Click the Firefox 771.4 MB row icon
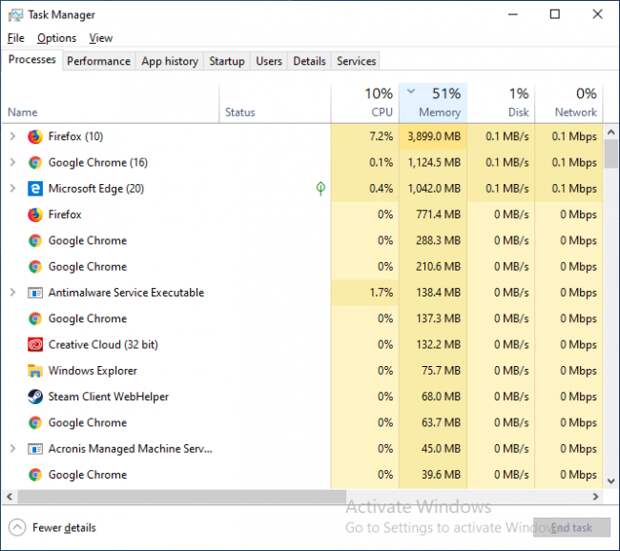 (x=35, y=215)
